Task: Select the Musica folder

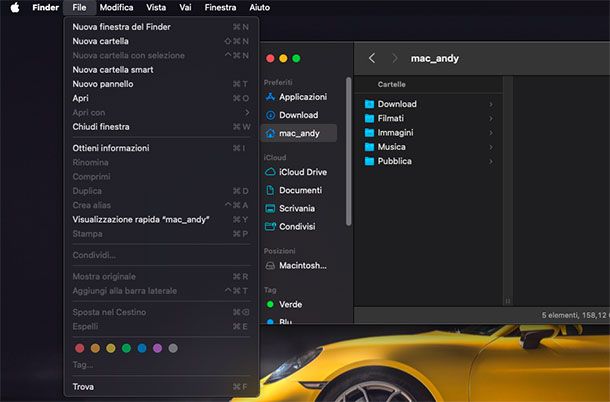Action: tap(429, 147)
